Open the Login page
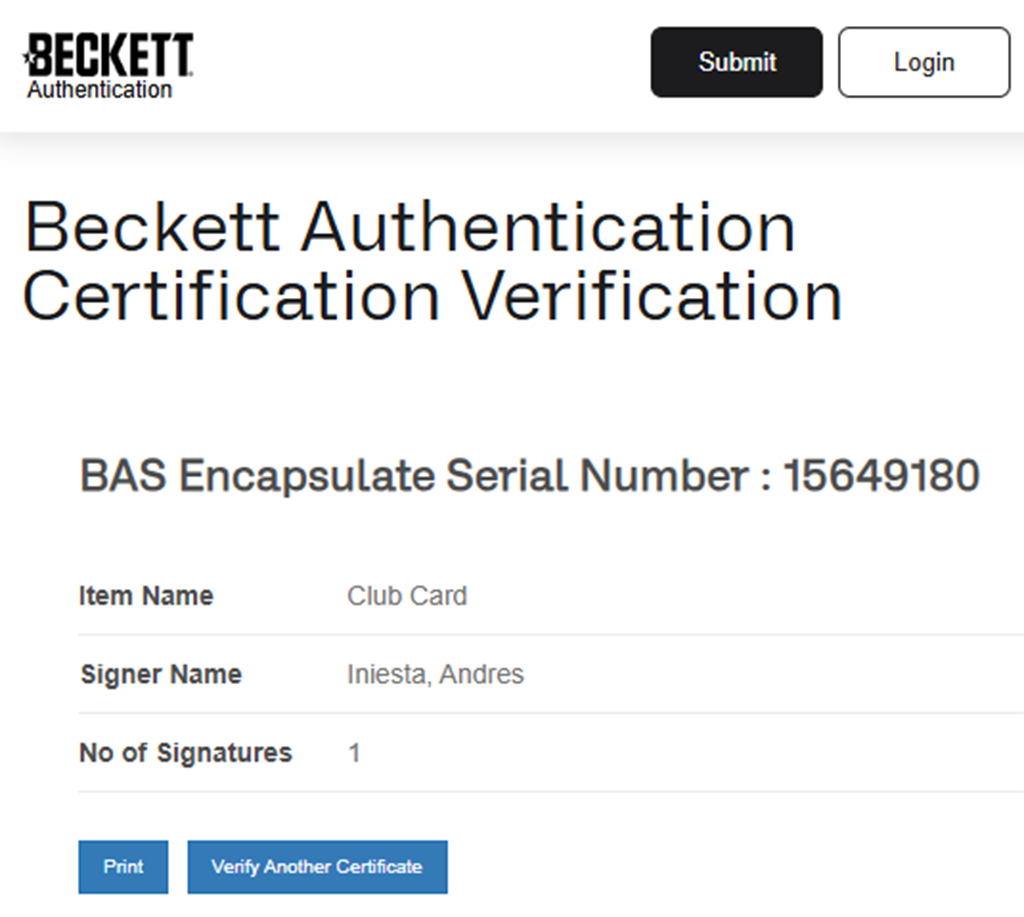This screenshot has height=917, width=1024. click(923, 62)
